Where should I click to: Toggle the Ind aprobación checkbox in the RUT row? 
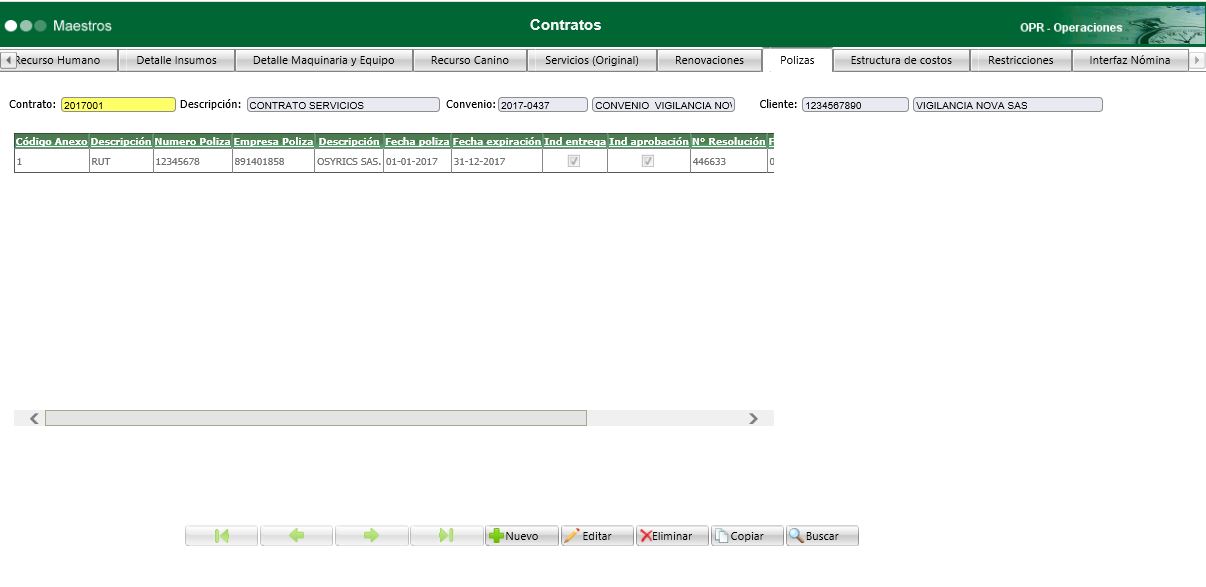pos(648,161)
